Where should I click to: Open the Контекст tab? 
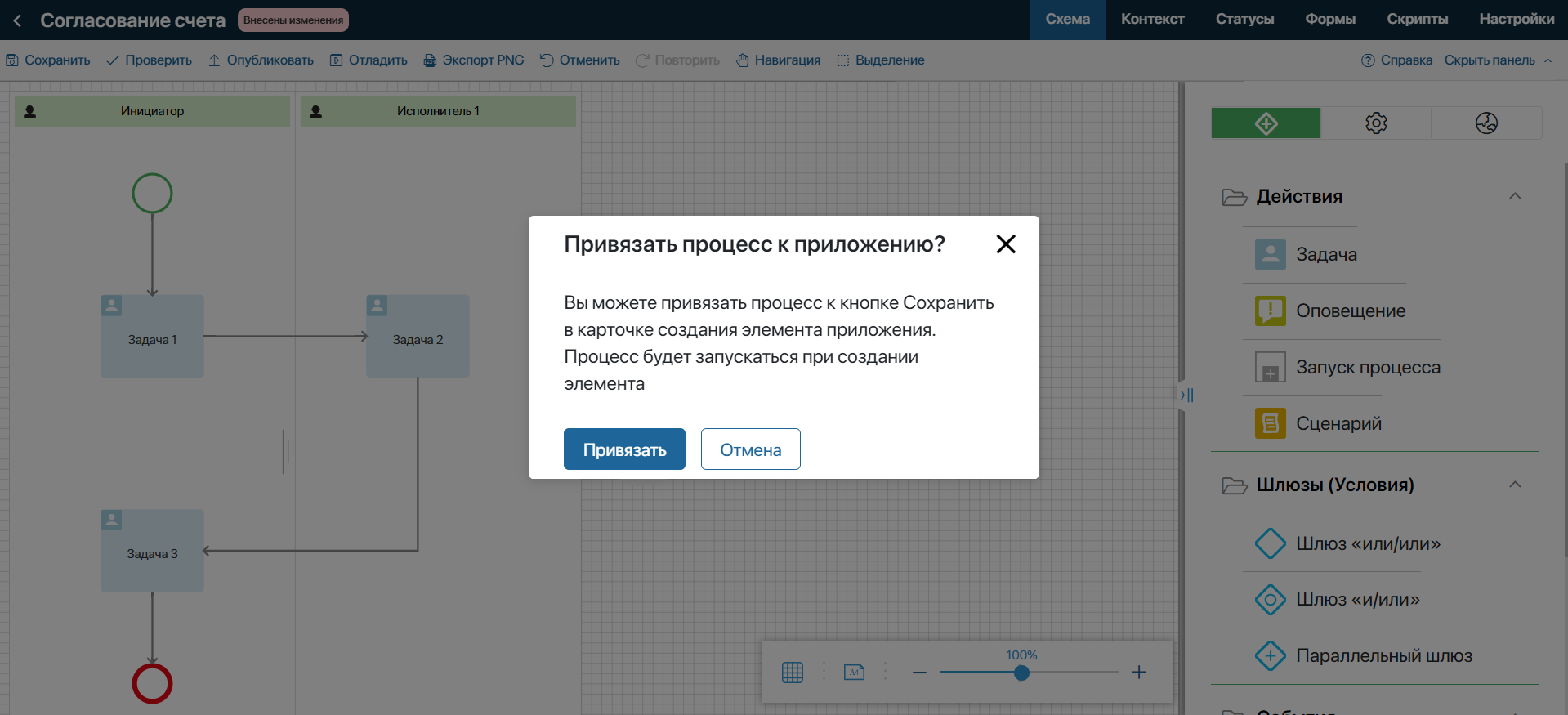(x=1152, y=20)
